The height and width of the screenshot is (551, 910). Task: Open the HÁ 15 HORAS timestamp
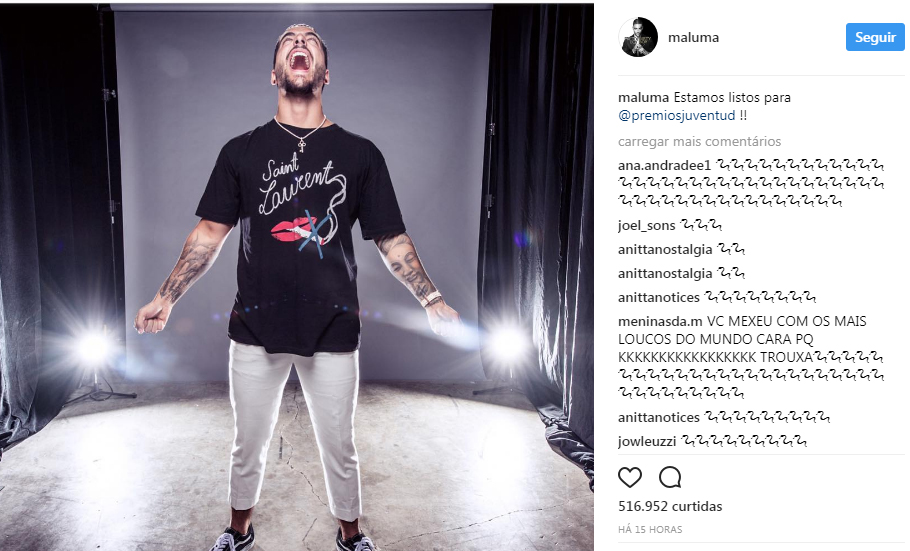tap(650, 530)
